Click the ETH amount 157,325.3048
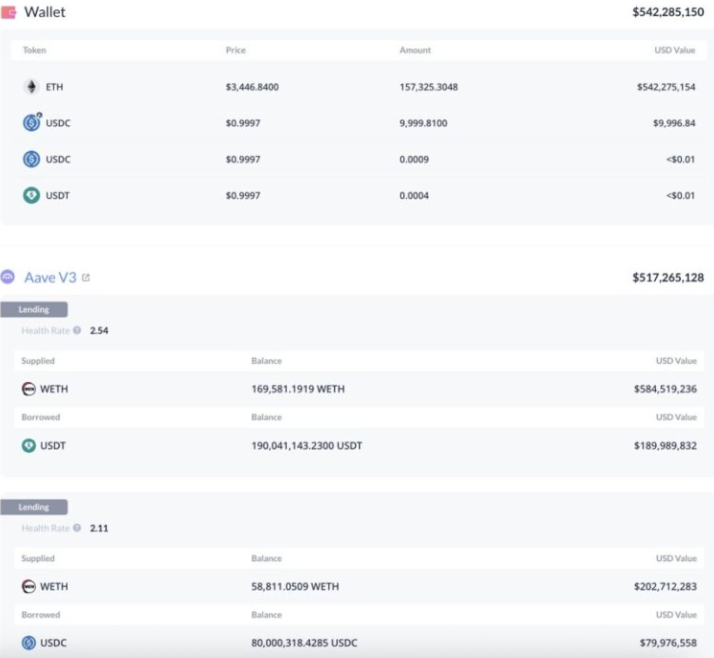Image resolution: width=714 pixels, height=658 pixels. [x=428, y=87]
